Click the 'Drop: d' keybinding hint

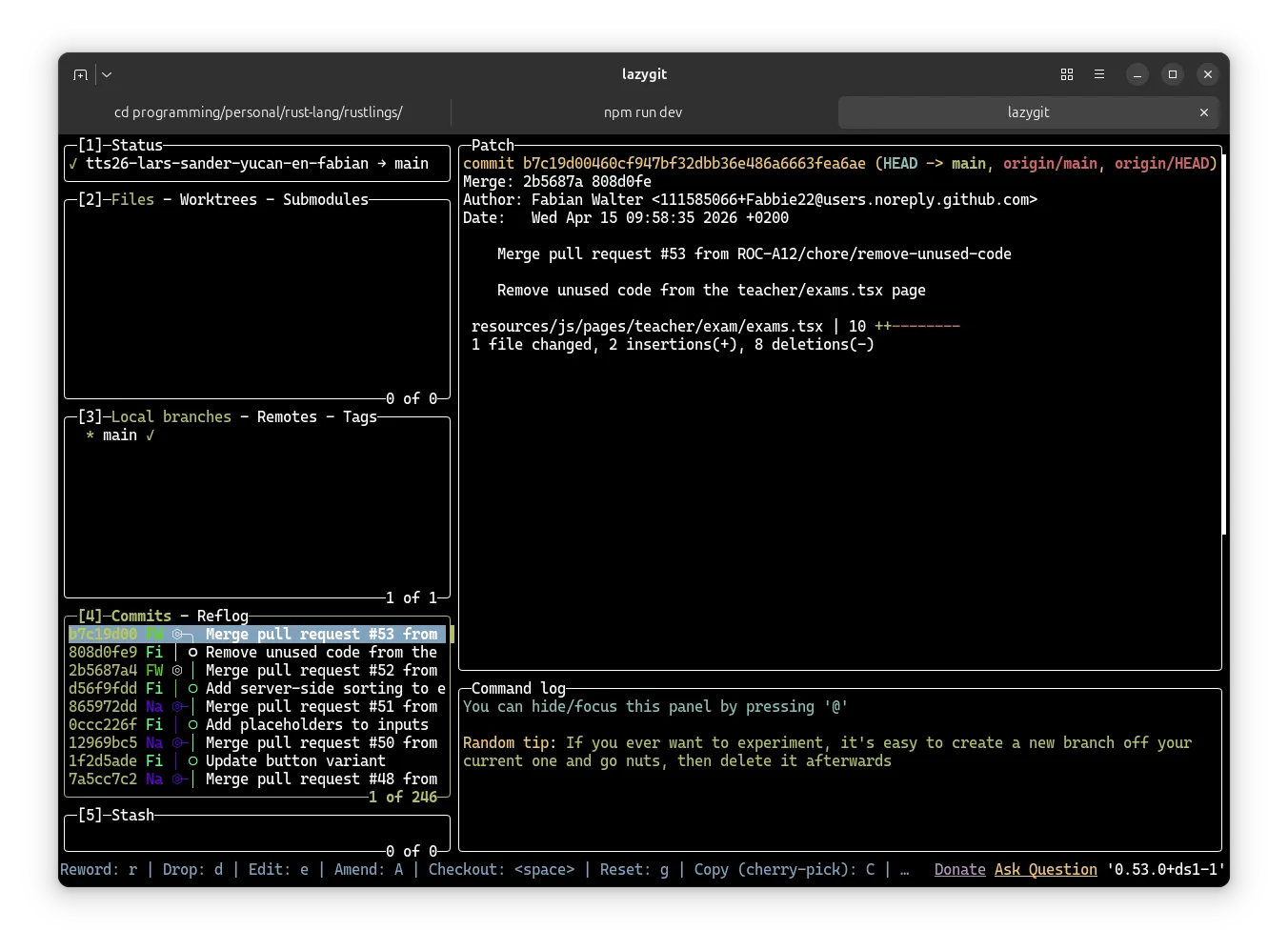pyautogui.click(x=192, y=870)
